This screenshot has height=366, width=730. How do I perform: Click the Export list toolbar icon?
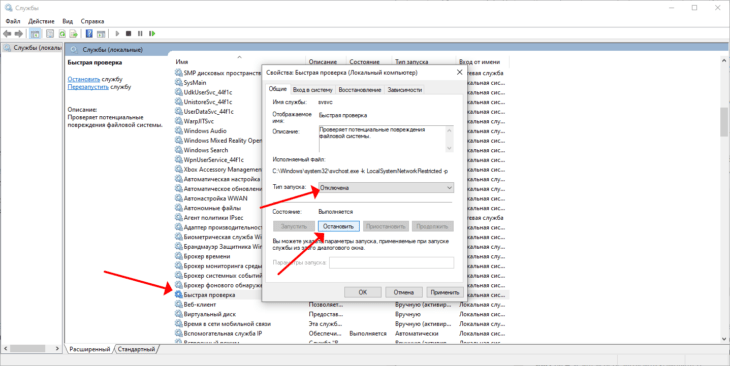click(73, 34)
